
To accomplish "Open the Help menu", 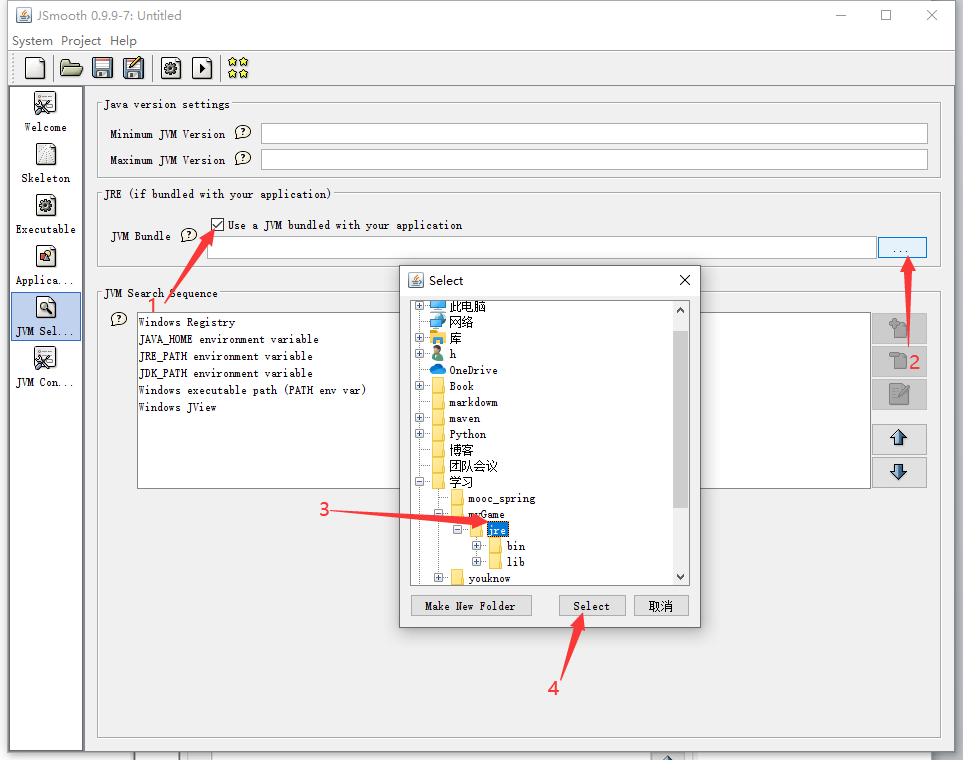I will tap(123, 41).
